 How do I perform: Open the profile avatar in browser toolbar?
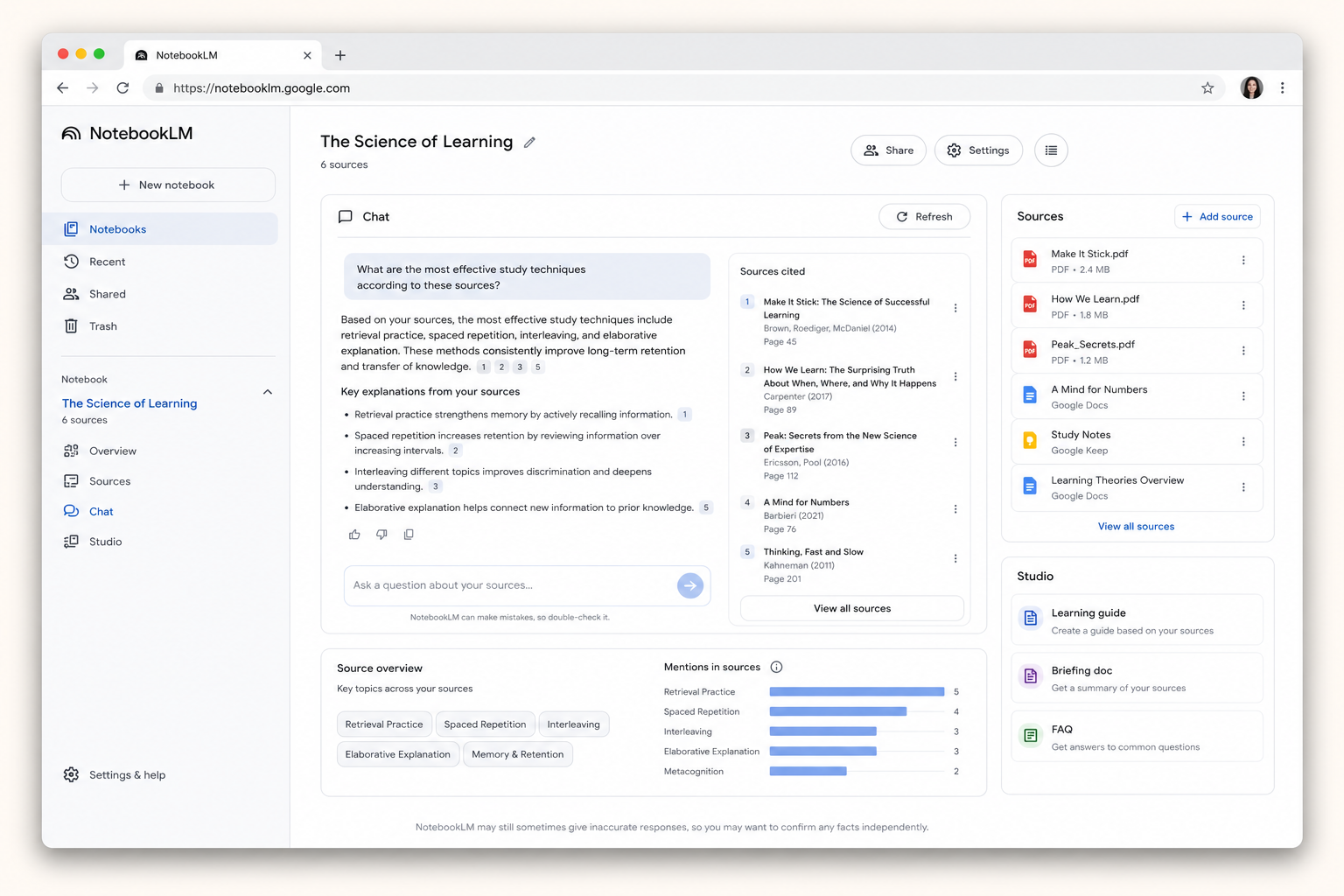click(1251, 87)
